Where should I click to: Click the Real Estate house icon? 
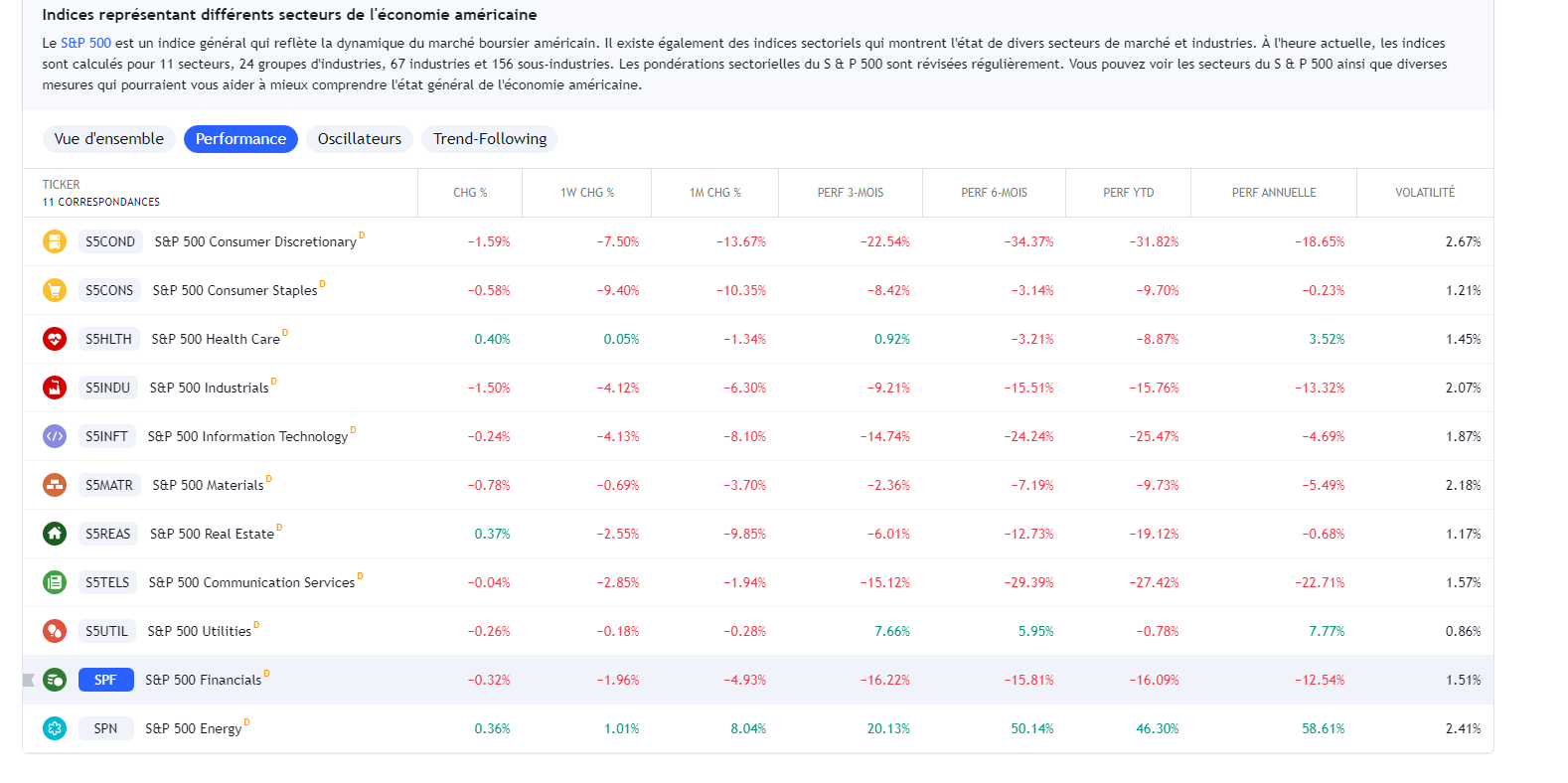click(55, 534)
